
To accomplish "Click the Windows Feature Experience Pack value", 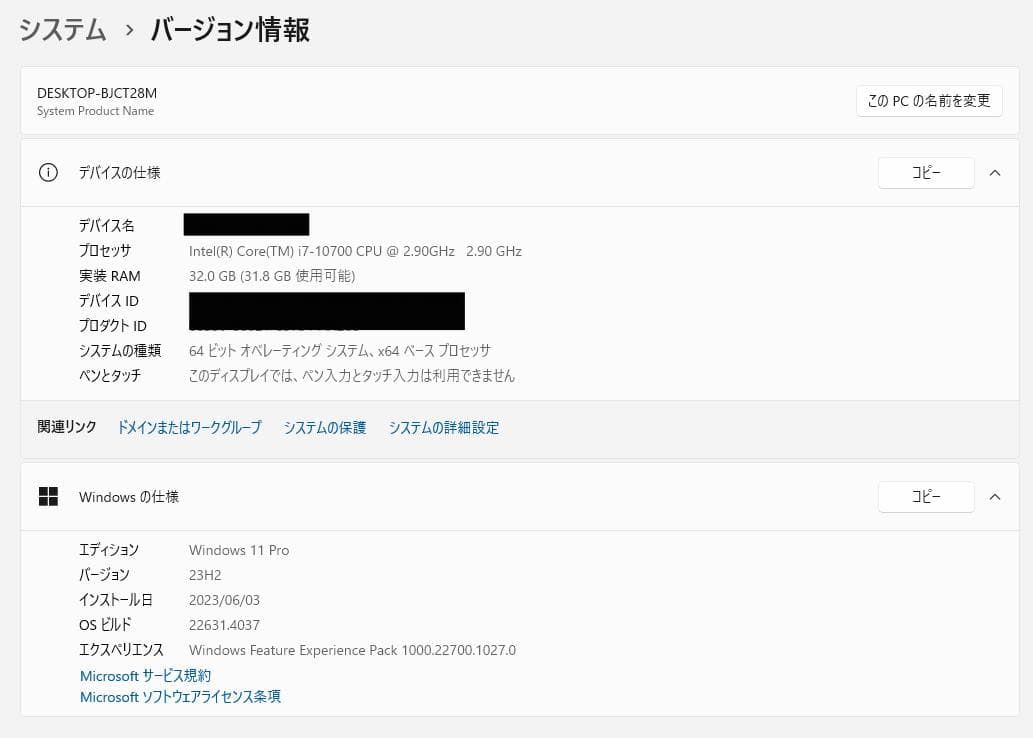I will pyautogui.click(x=352, y=650).
